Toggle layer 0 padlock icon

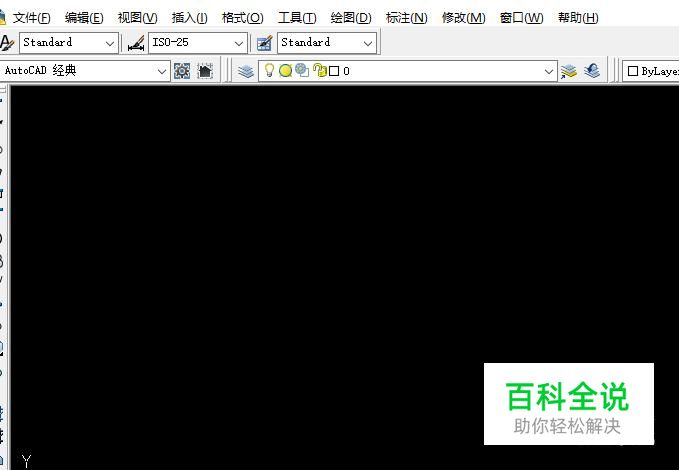tap(319, 70)
